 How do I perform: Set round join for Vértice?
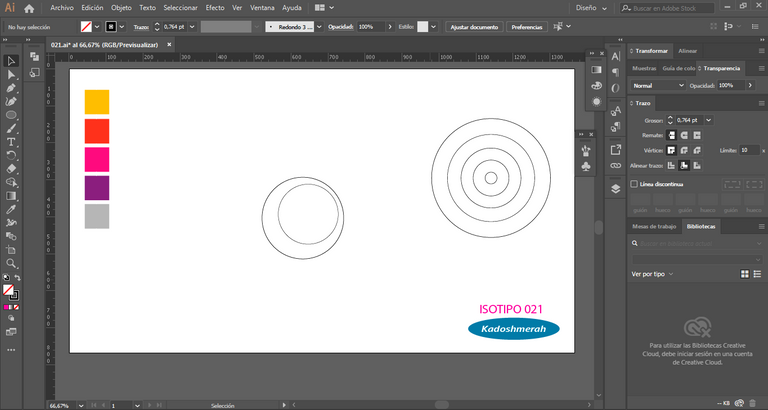684,150
